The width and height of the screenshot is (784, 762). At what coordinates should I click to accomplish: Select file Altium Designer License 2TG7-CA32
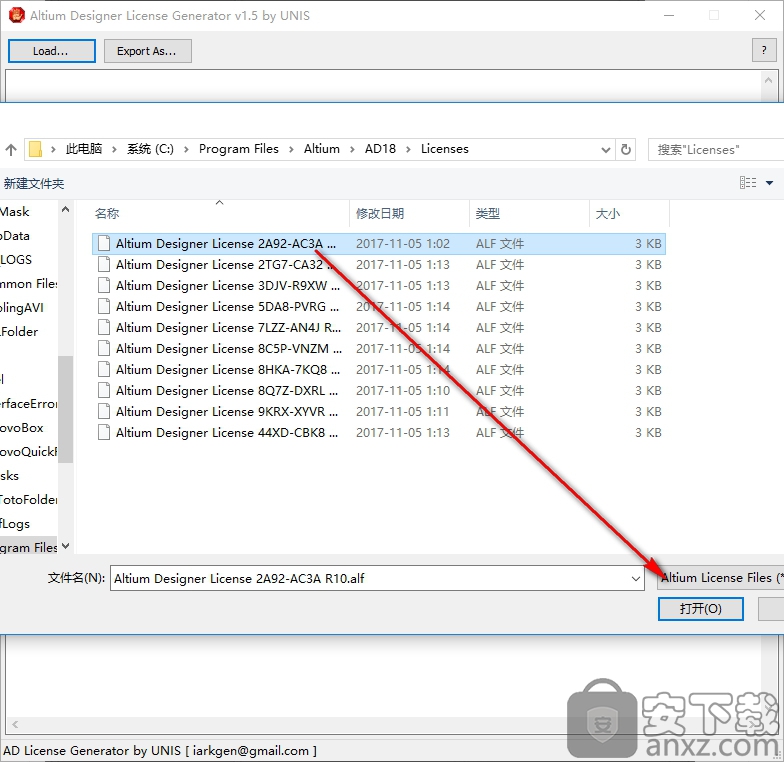point(378,264)
